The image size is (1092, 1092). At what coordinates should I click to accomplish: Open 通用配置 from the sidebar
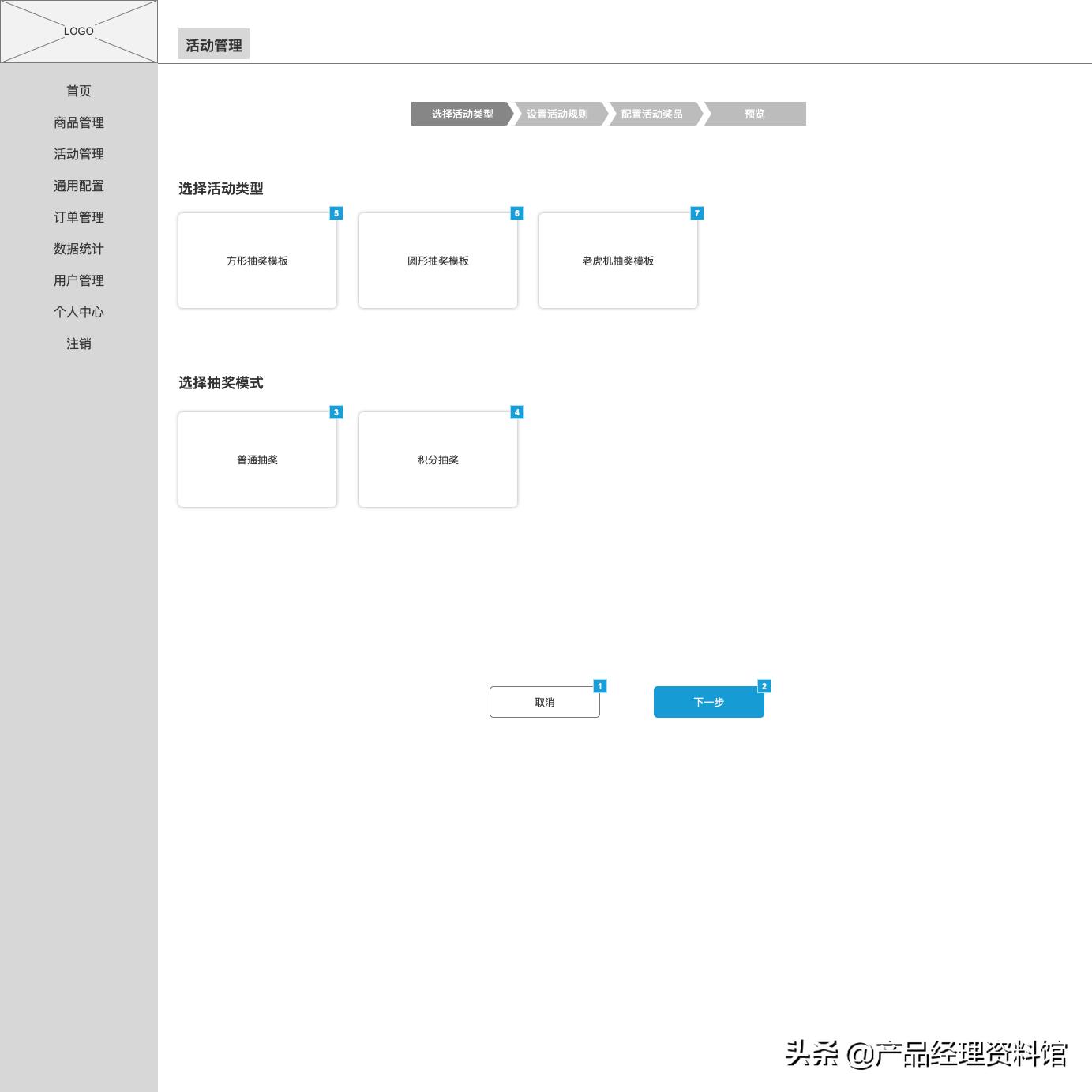click(78, 186)
